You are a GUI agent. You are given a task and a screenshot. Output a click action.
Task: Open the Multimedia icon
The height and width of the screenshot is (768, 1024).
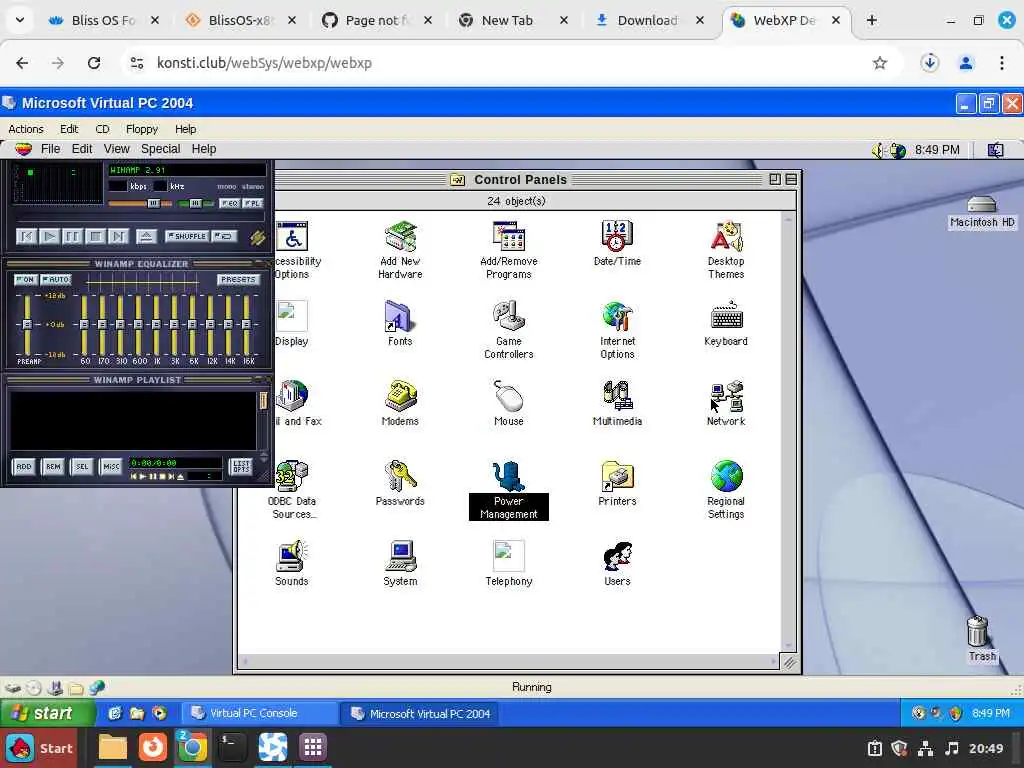pyautogui.click(x=617, y=403)
